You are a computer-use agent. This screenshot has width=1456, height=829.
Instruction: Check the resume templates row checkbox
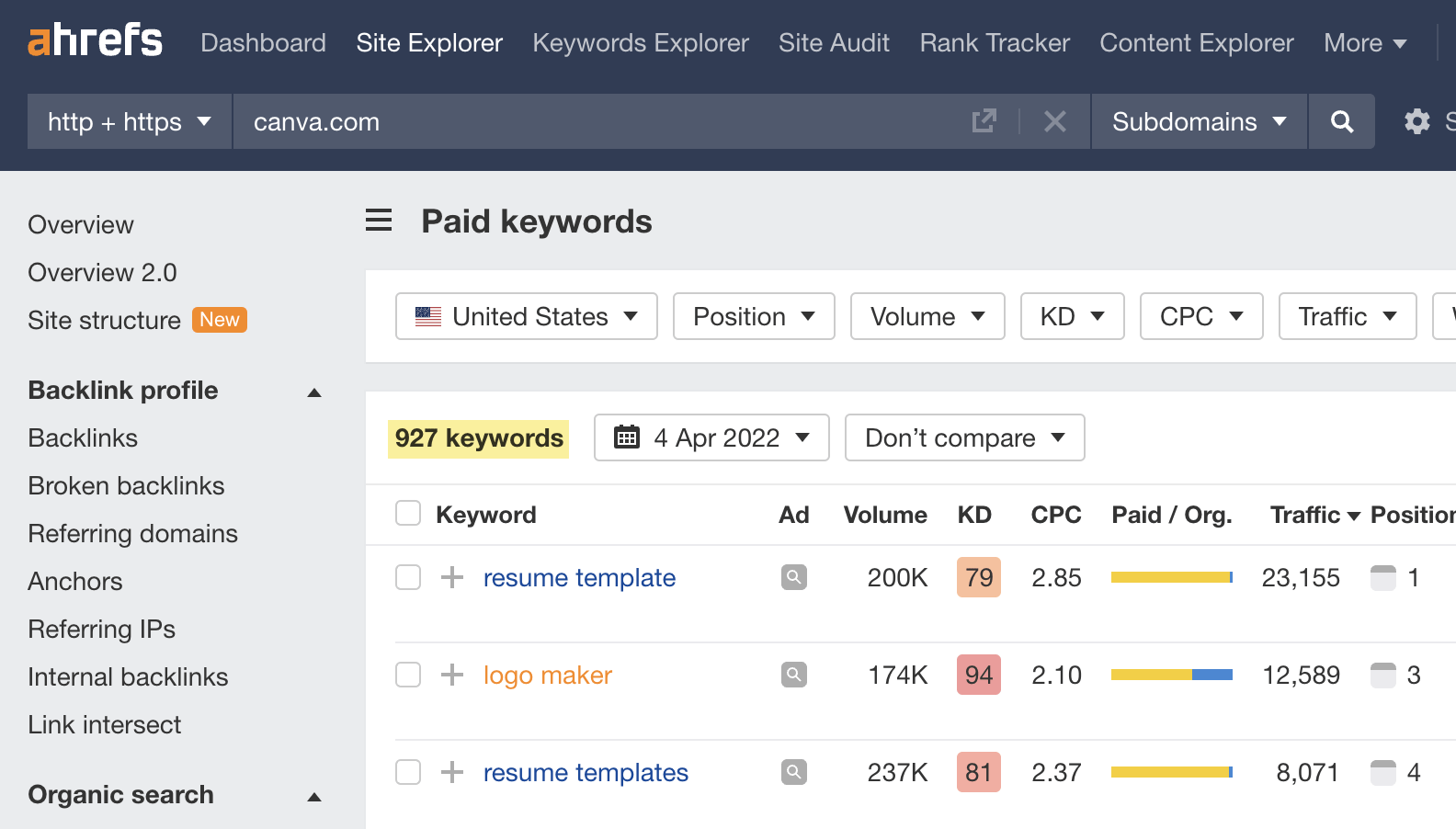click(408, 772)
